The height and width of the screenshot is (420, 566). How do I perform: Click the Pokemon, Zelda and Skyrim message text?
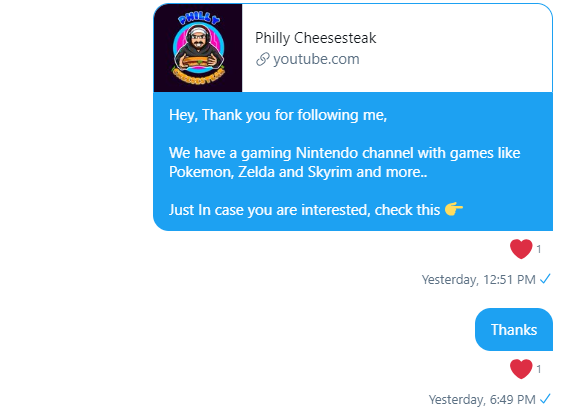[298, 172]
